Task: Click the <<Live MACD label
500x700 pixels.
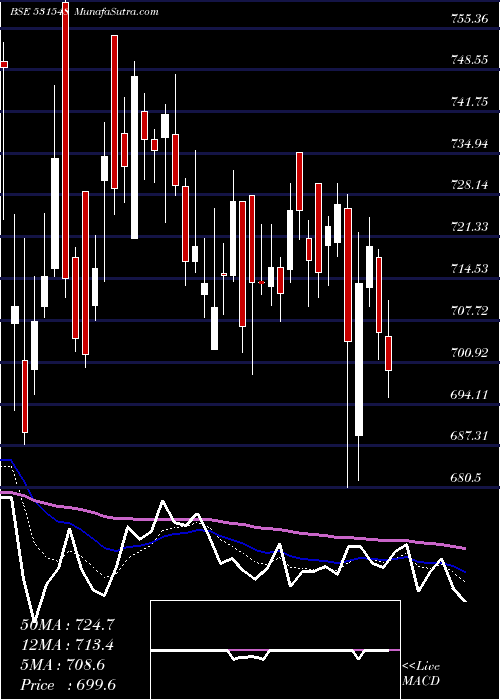Action: click(x=421, y=674)
